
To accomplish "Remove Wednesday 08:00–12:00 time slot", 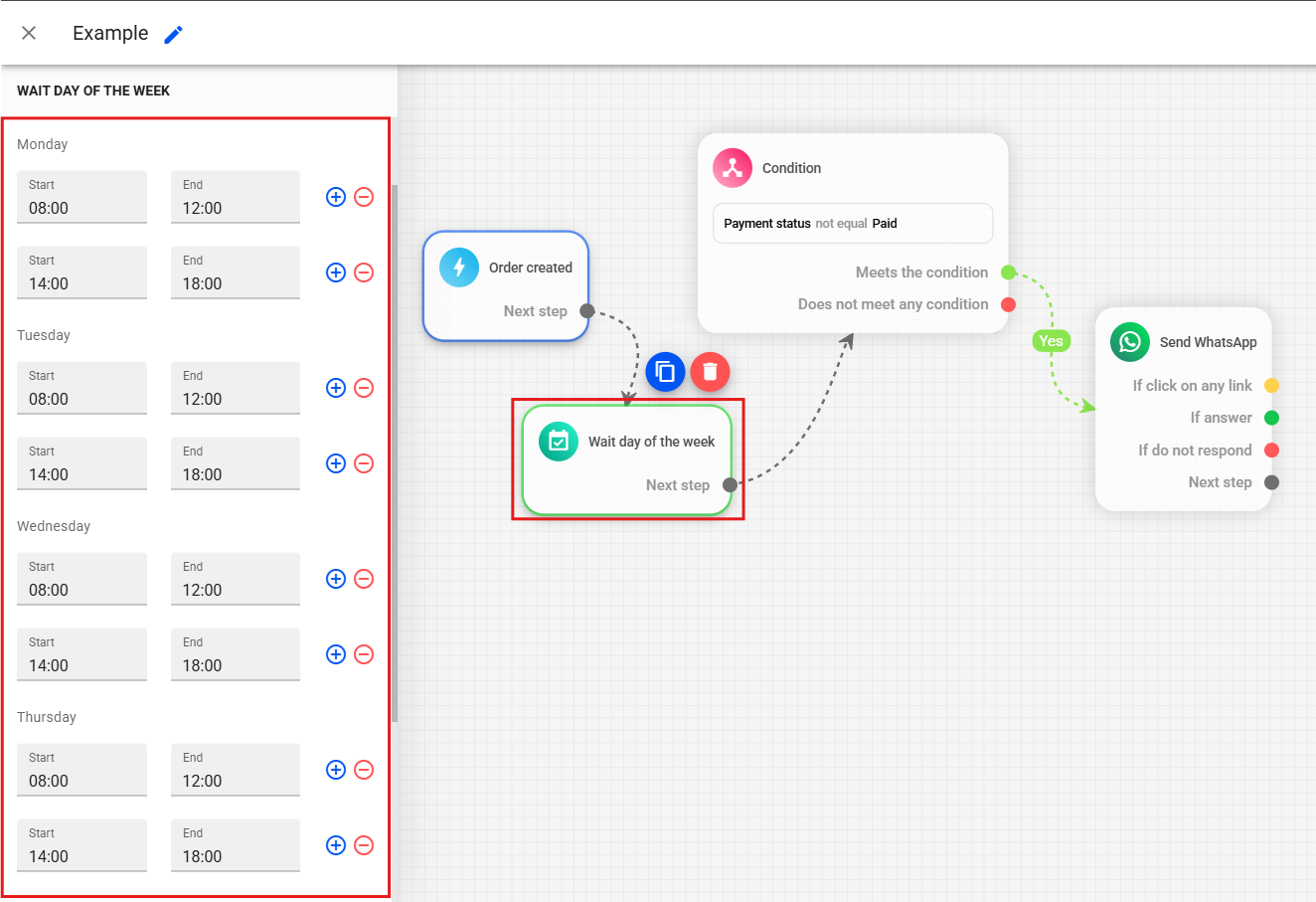I will point(364,579).
